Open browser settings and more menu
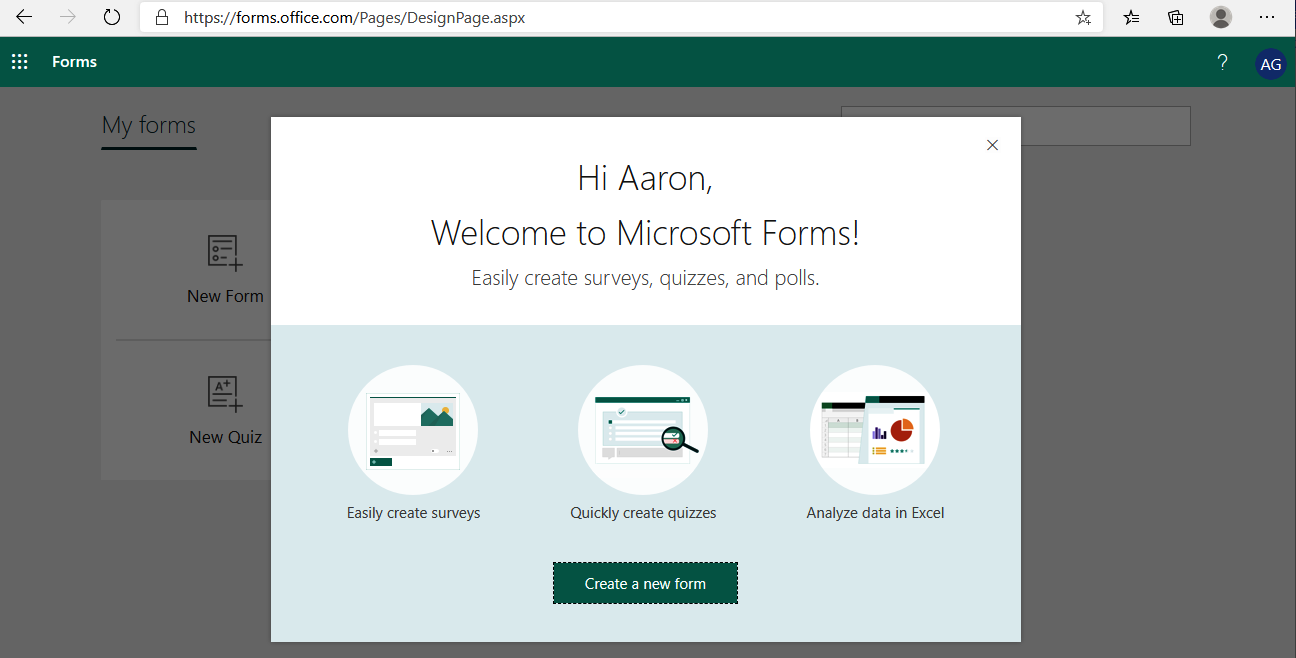This screenshot has height=658, width=1296. pos(1267,17)
